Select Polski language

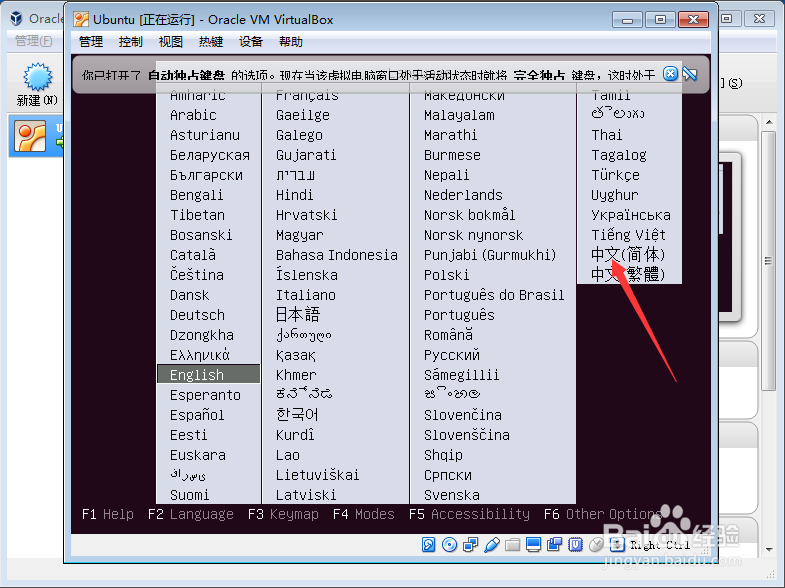click(x=447, y=275)
